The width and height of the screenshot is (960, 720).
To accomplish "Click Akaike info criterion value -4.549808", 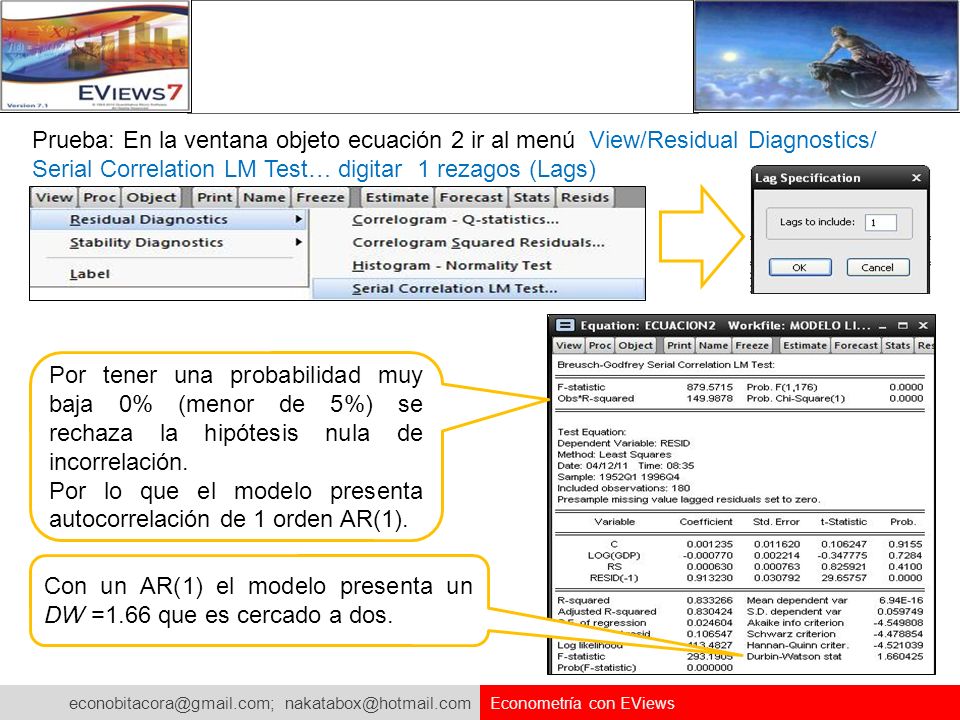I will (898, 623).
